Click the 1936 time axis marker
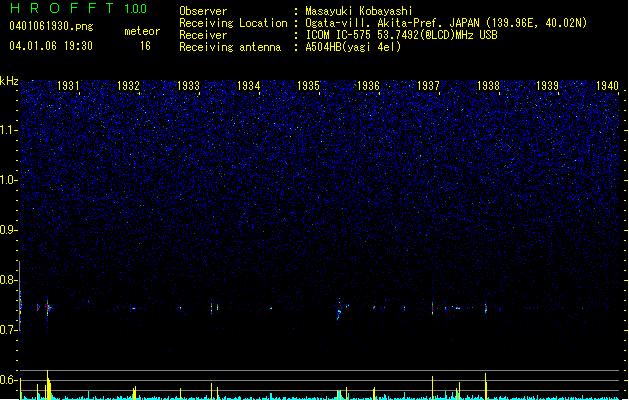The width and height of the screenshot is (629, 400). click(368, 85)
